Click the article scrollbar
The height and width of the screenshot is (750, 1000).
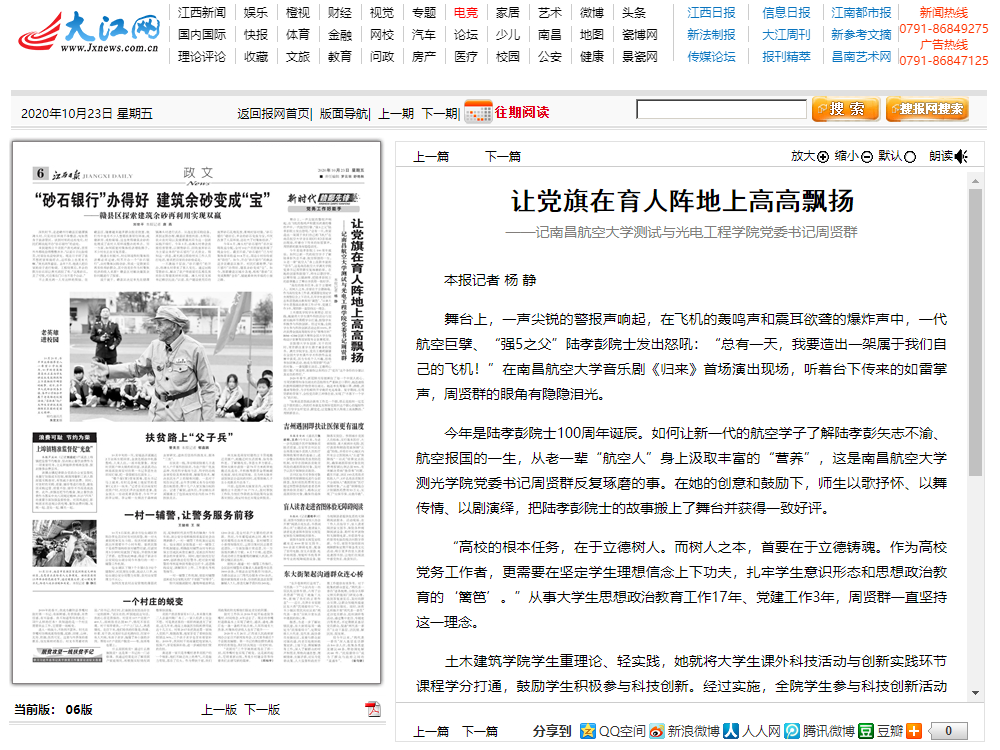(976, 300)
